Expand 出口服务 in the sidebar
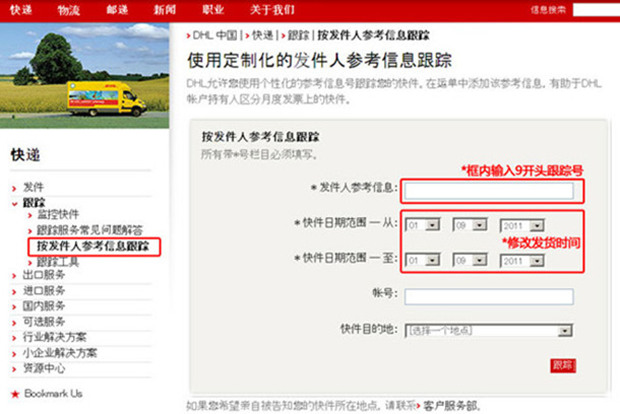The image size is (620, 414). [x=44, y=275]
